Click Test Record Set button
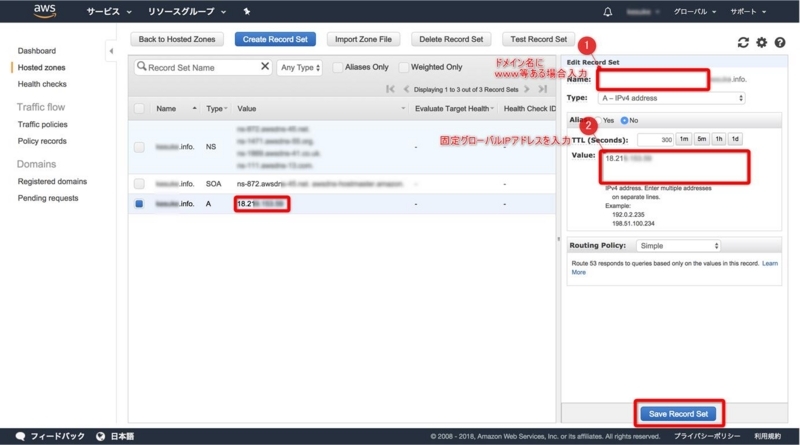 coord(538,39)
